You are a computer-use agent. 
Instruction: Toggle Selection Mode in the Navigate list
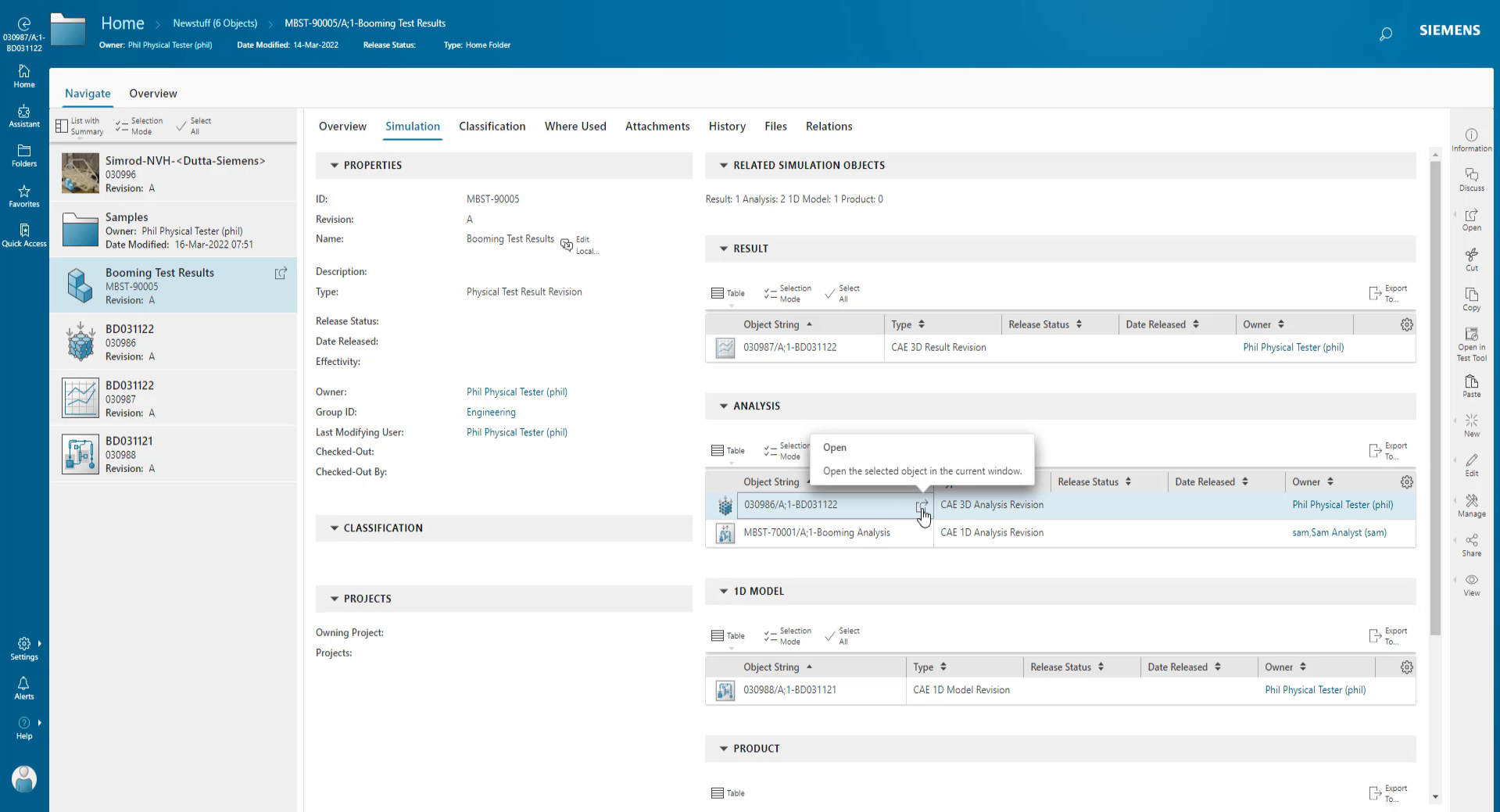pyautogui.click(x=139, y=126)
